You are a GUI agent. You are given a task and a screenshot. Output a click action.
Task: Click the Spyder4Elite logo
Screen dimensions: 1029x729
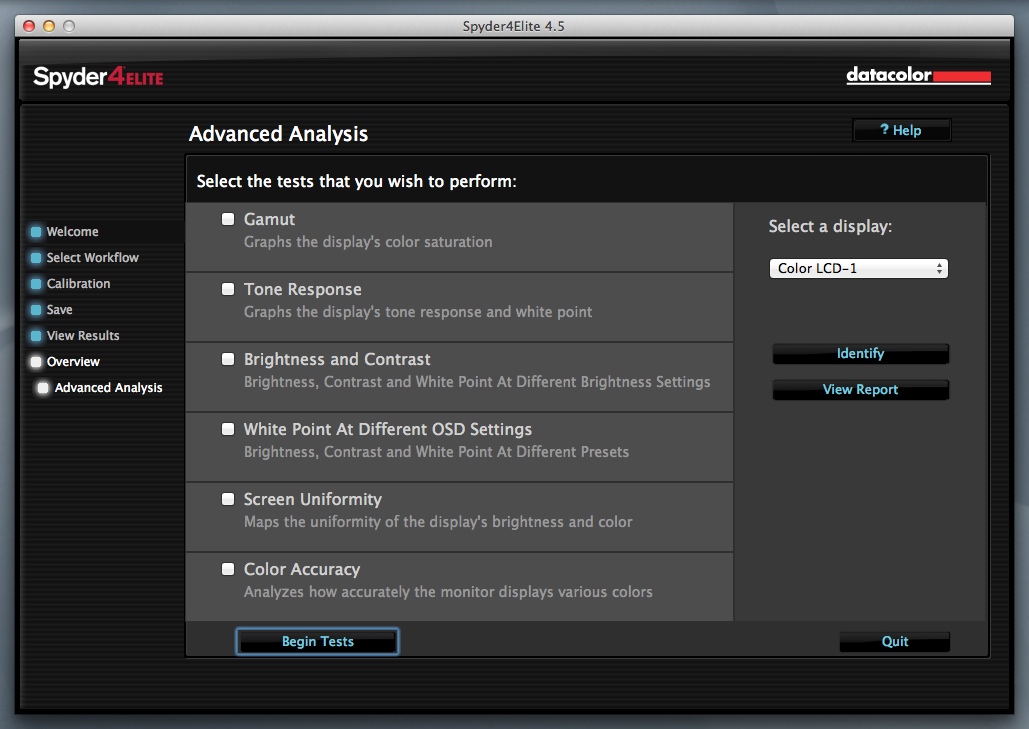98,77
